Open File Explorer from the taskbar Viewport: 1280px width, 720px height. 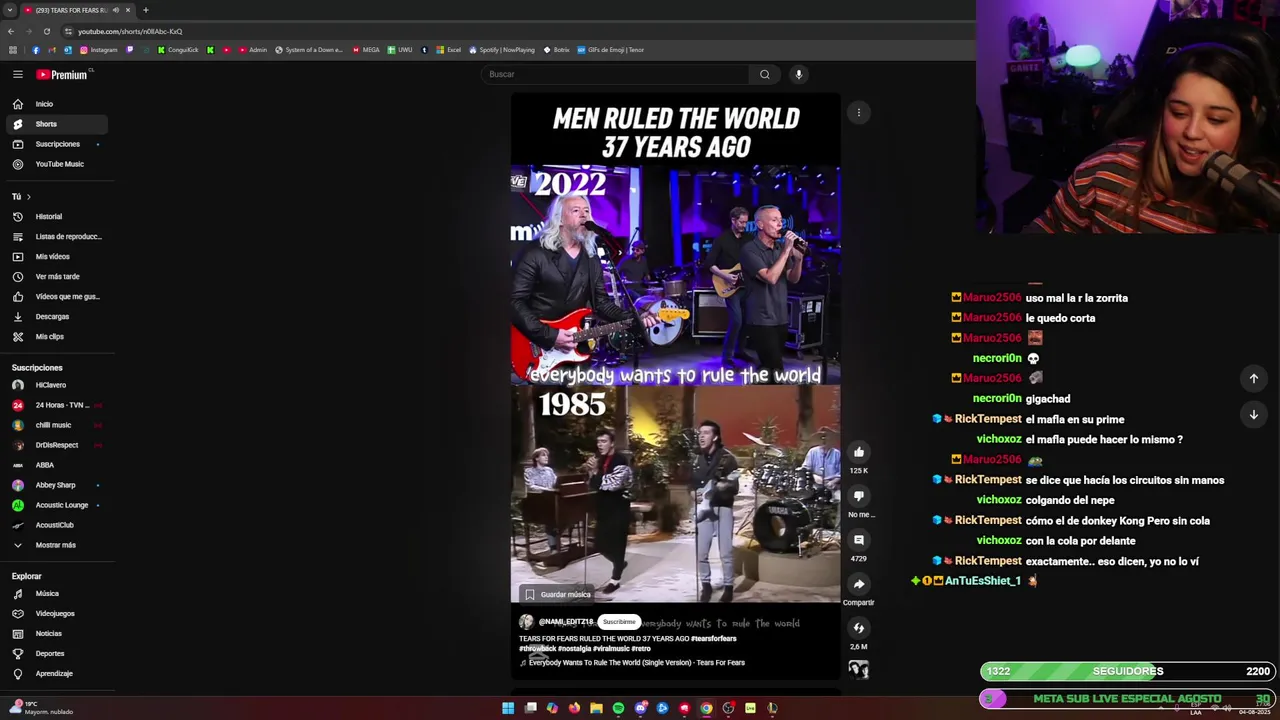(596, 708)
